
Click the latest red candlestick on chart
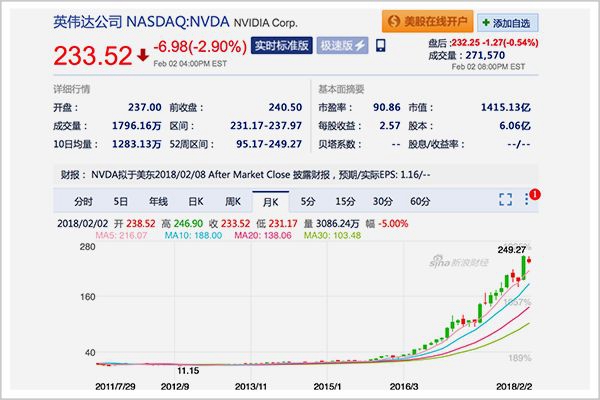(529, 261)
